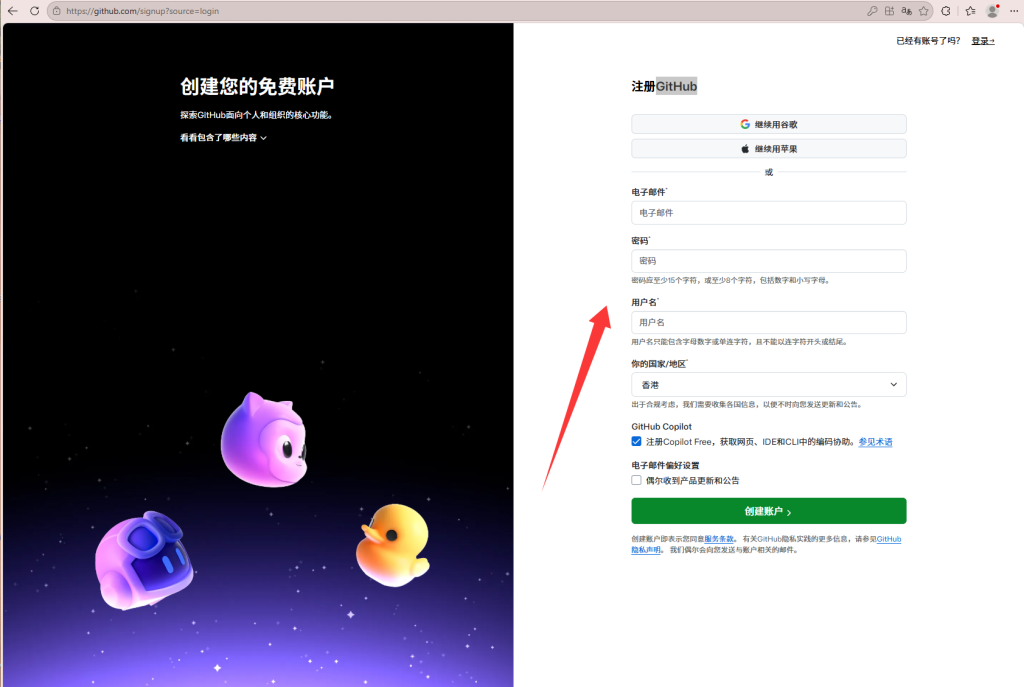Open the 服务条款 terms of service link
The height and width of the screenshot is (687, 1024).
(x=719, y=539)
